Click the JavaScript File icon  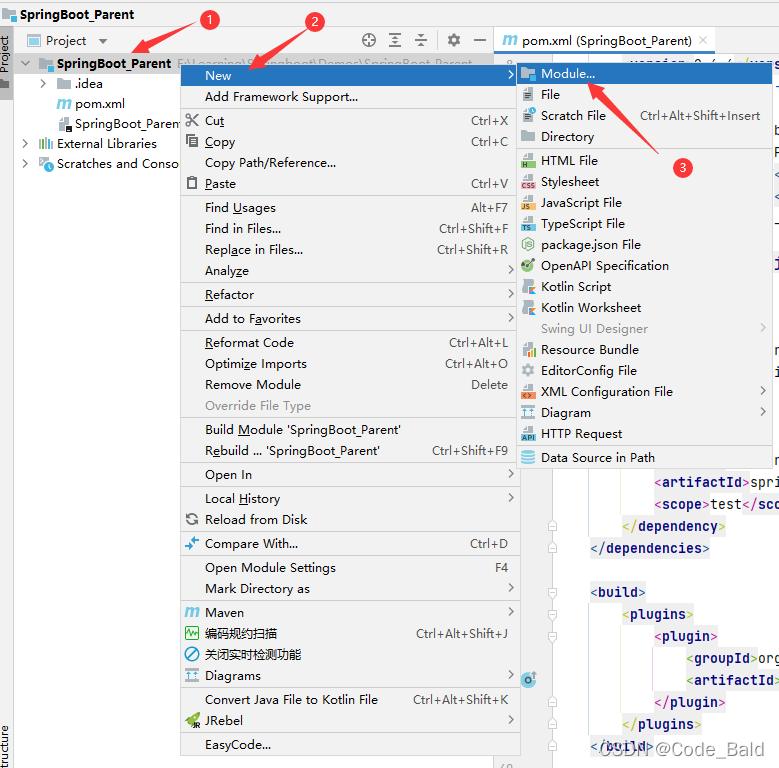tap(528, 203)
